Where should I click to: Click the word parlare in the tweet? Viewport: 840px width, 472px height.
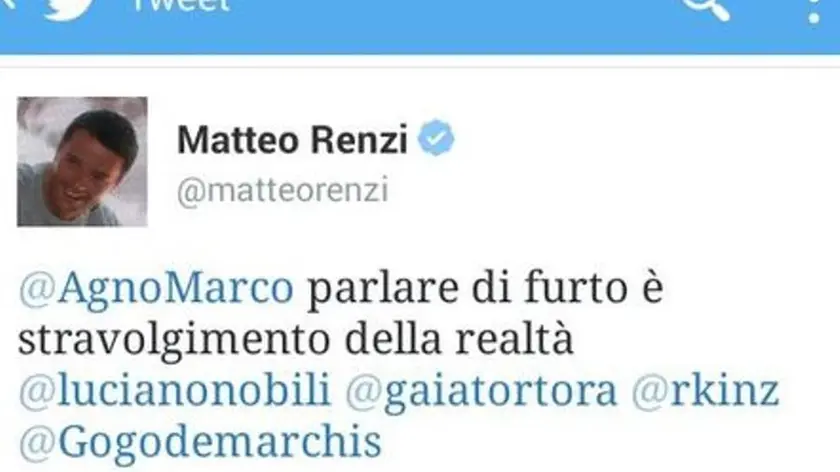(x=383, y=290)
